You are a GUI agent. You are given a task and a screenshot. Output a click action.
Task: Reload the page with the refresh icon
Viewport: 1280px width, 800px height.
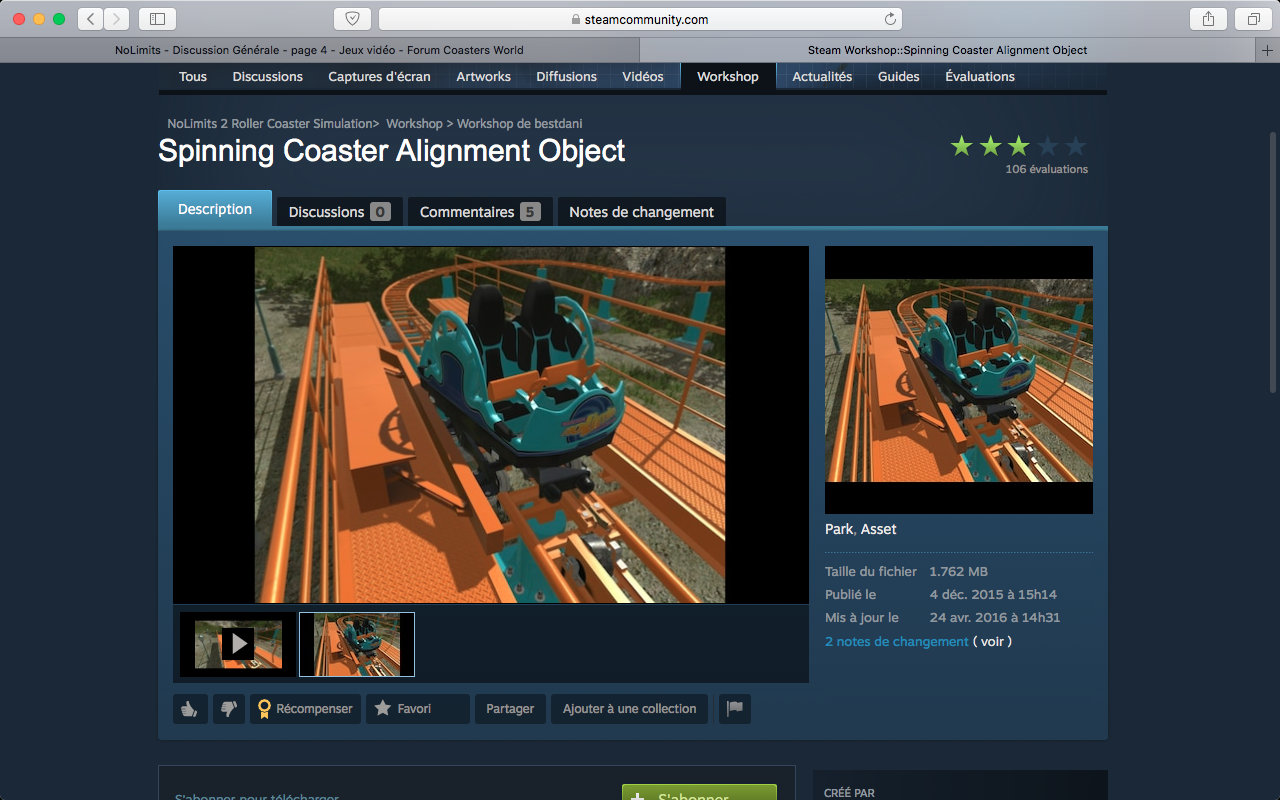click(x=890, y=19)
